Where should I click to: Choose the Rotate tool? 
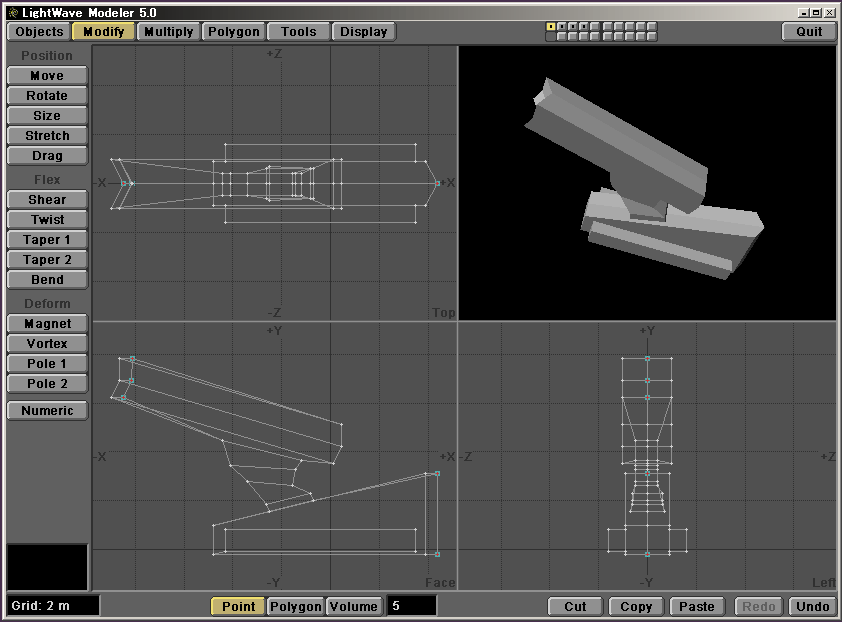[47, 96]
